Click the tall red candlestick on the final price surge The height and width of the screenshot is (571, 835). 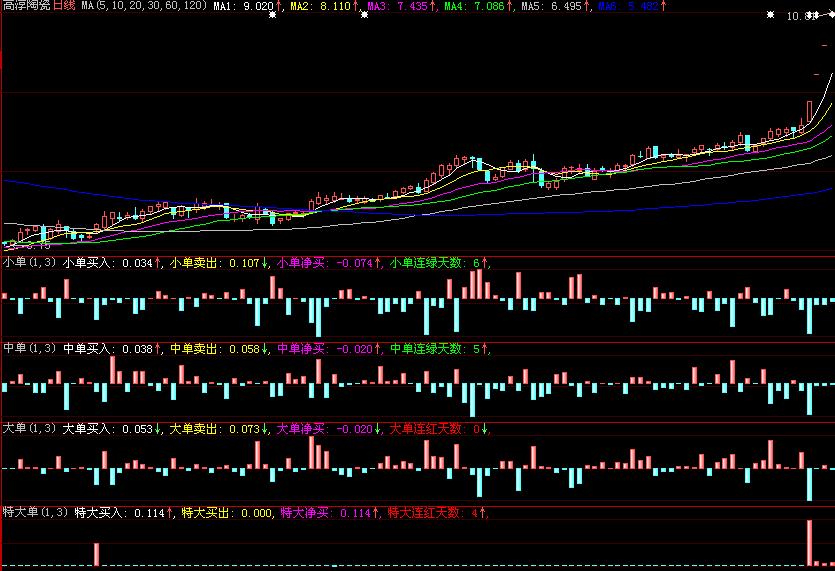click(x=809, y=113)
